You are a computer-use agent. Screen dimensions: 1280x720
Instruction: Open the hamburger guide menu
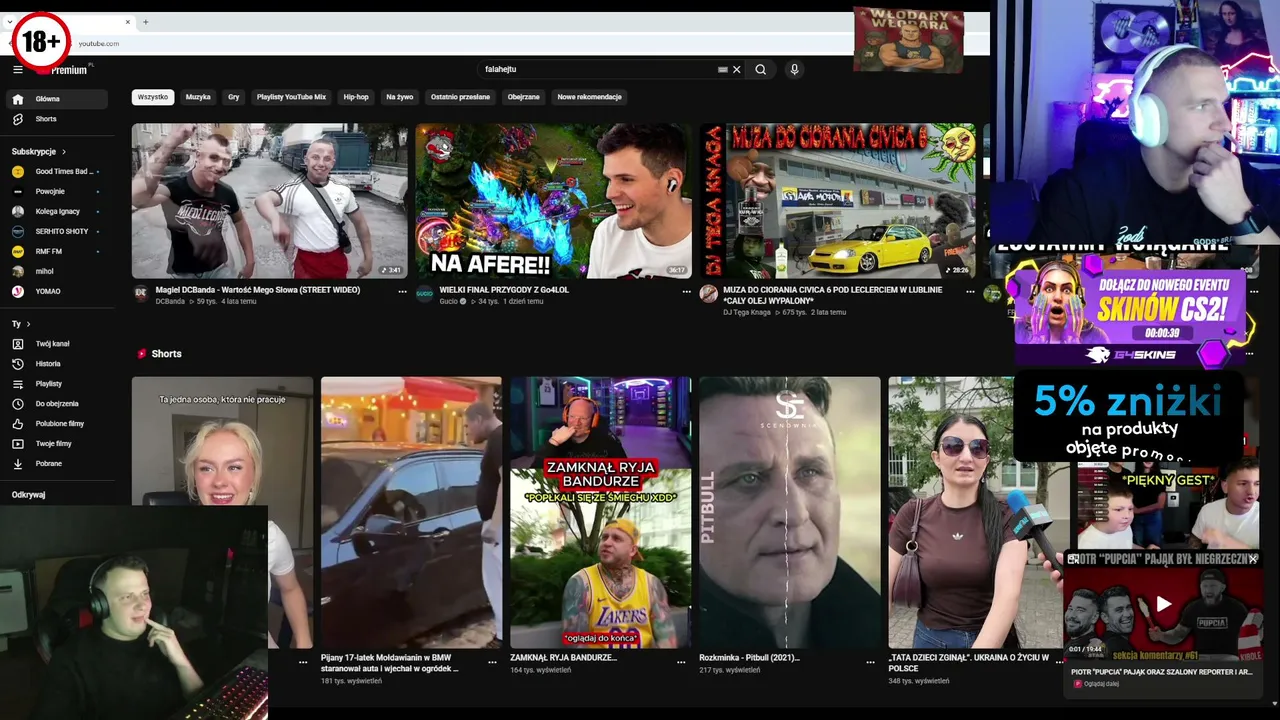[18, 69]
